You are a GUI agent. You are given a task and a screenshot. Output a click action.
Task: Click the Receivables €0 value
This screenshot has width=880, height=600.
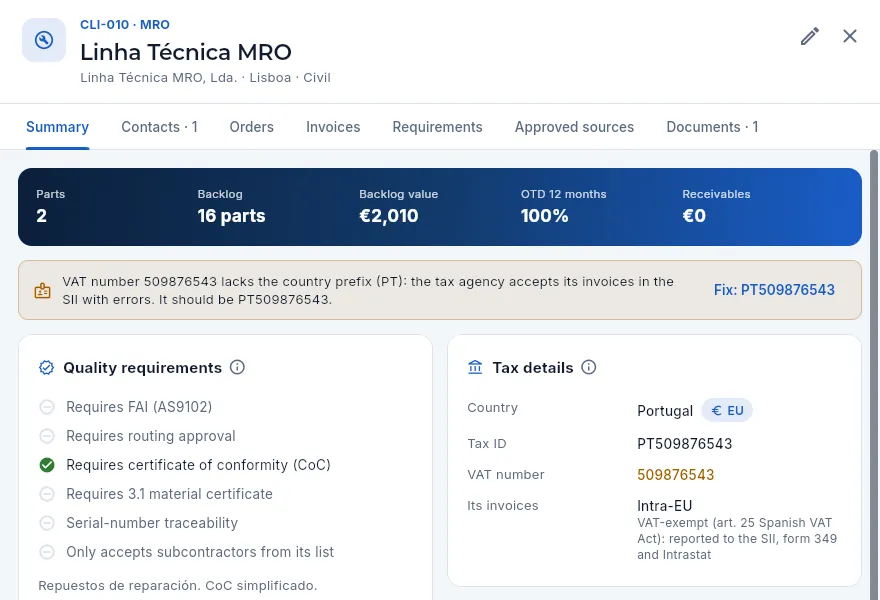point(694,216)
